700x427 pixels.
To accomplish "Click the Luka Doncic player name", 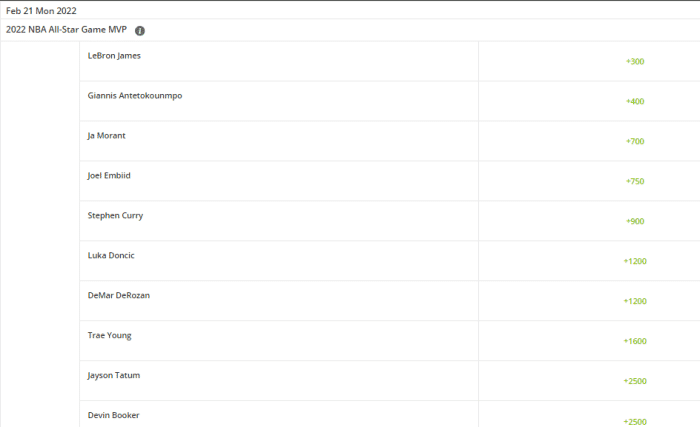I will 111,256.
